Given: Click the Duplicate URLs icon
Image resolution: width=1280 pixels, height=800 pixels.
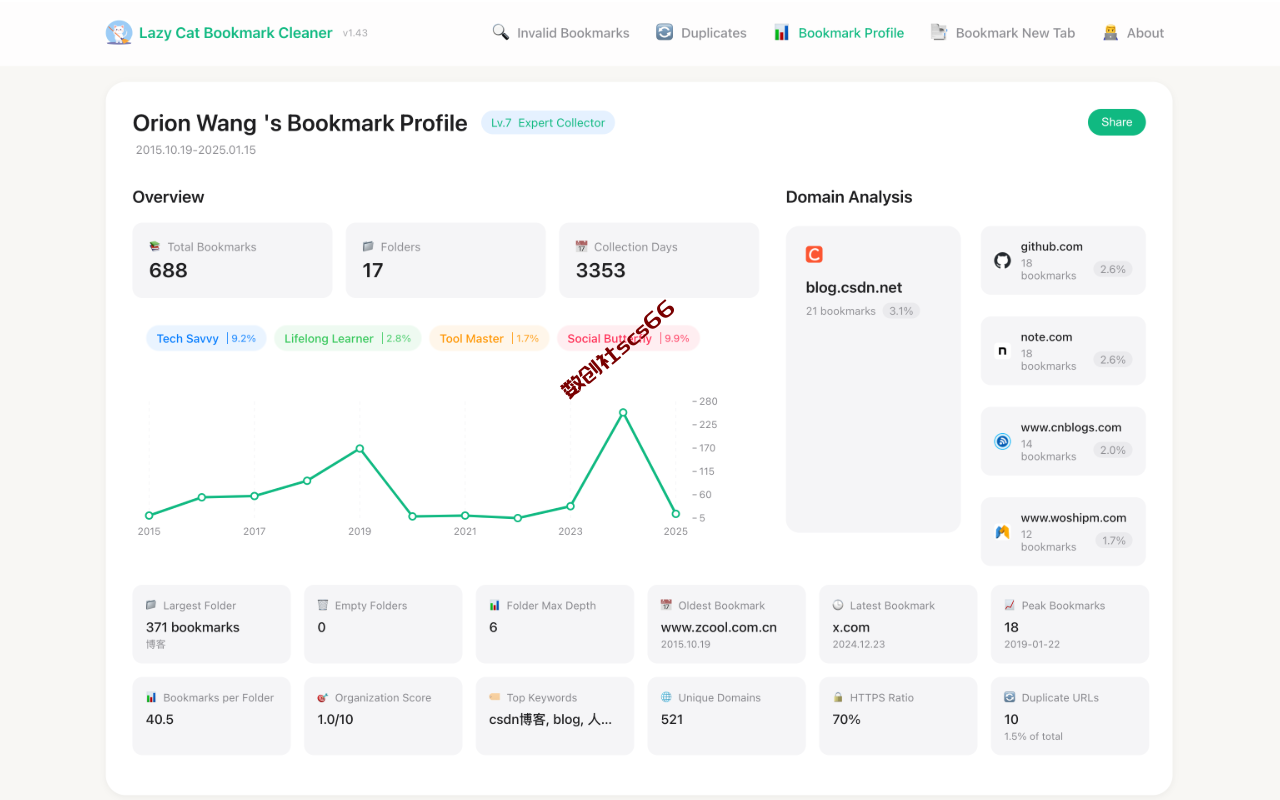Looking at the screenshot, I should pyautogui.click(x=1010, y=697).
